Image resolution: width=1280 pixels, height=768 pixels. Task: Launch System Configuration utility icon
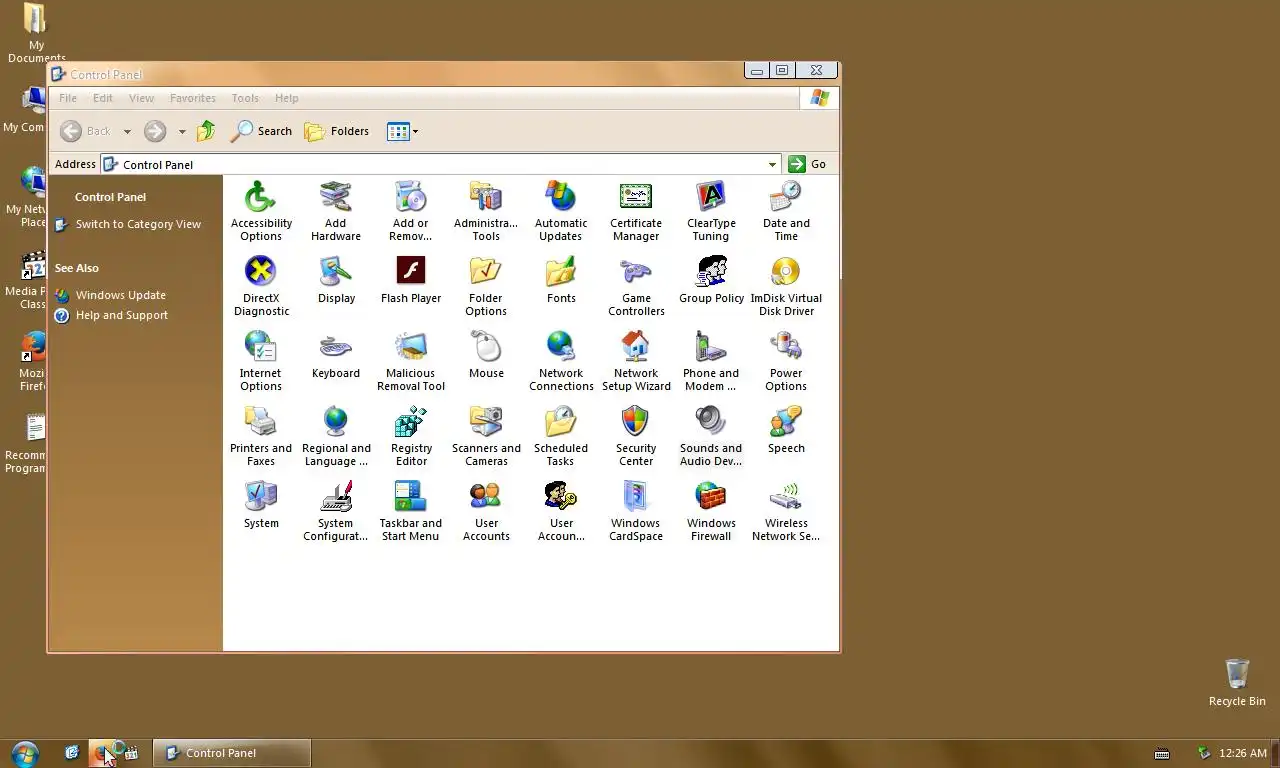[336, 511]
